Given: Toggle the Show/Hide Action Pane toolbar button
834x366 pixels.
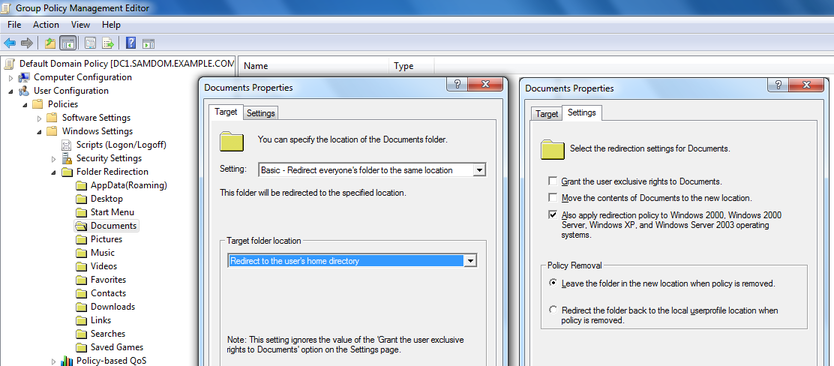Looking at the screenshot, I should 148,43.
